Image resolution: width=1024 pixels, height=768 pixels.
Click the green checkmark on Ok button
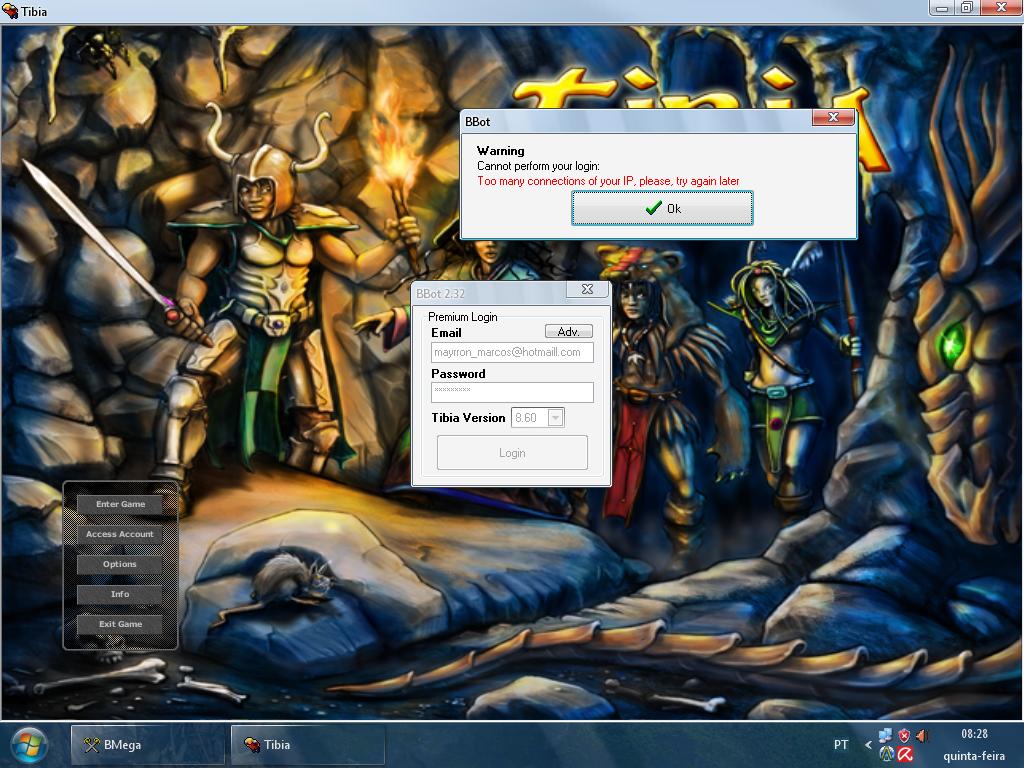coord(653,208)
